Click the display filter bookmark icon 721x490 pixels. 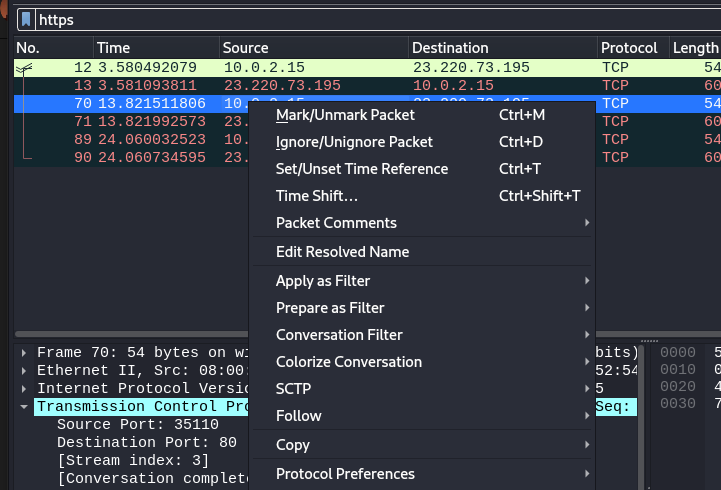(26, 19)
